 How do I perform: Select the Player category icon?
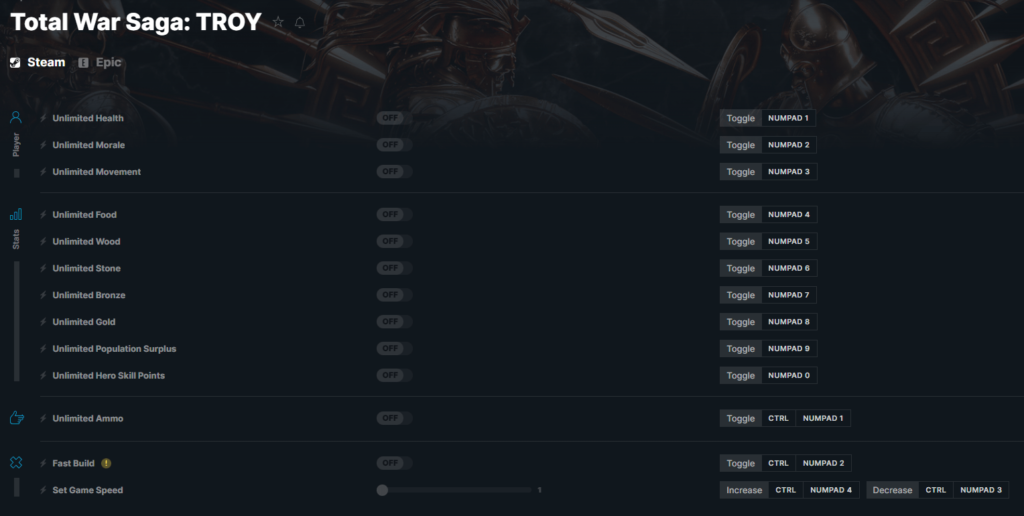coord(16,118)
